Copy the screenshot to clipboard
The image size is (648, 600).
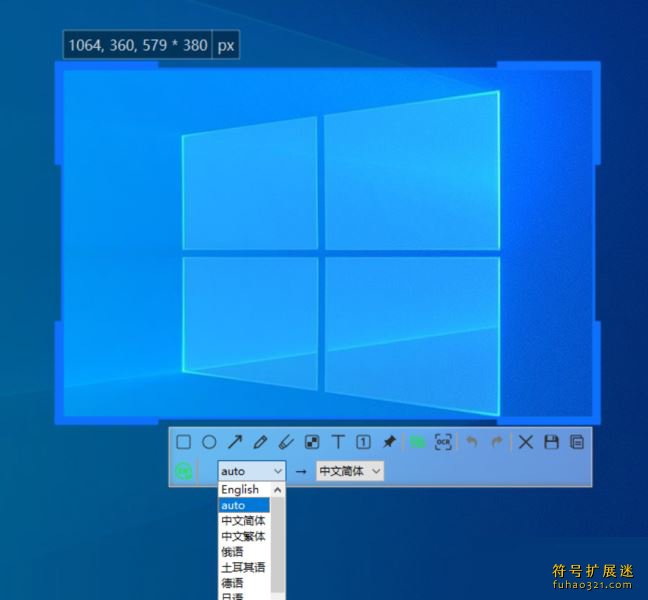[x=576, y=442]
